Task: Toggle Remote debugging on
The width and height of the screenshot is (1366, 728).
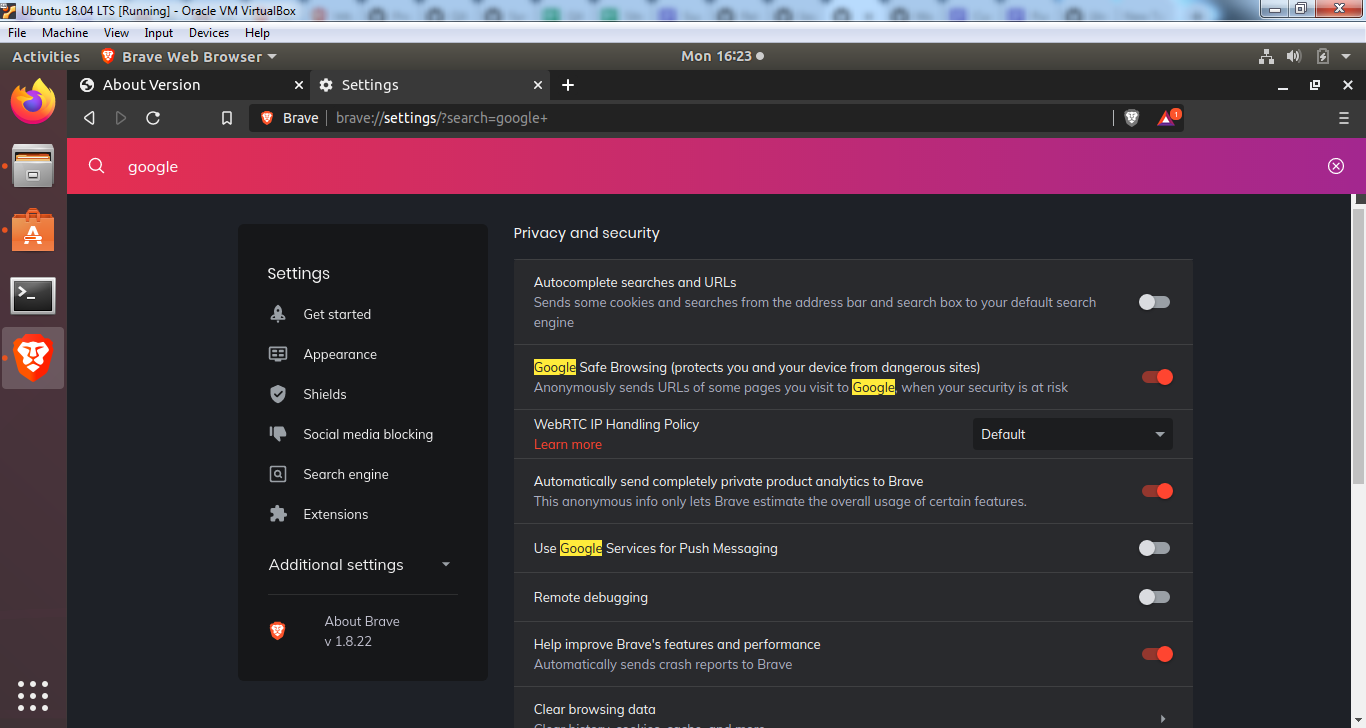Action: 1154,597
